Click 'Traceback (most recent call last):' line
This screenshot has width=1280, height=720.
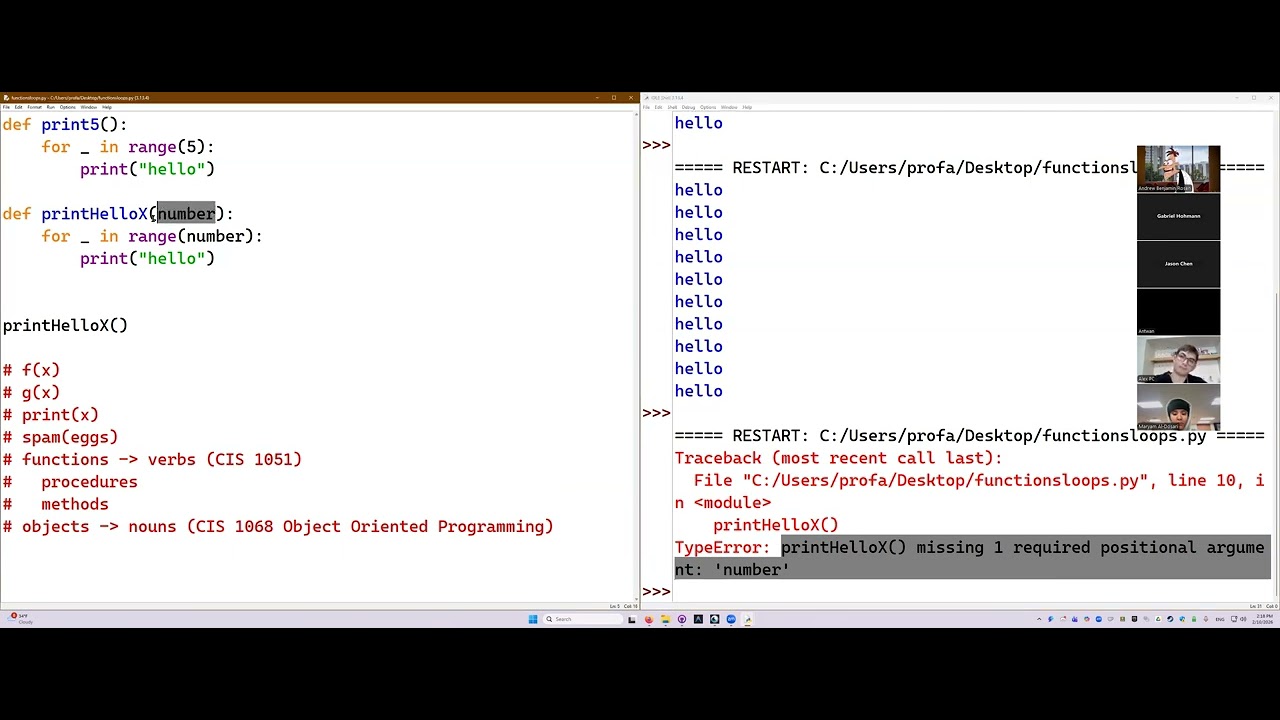[x=838, y=458]
